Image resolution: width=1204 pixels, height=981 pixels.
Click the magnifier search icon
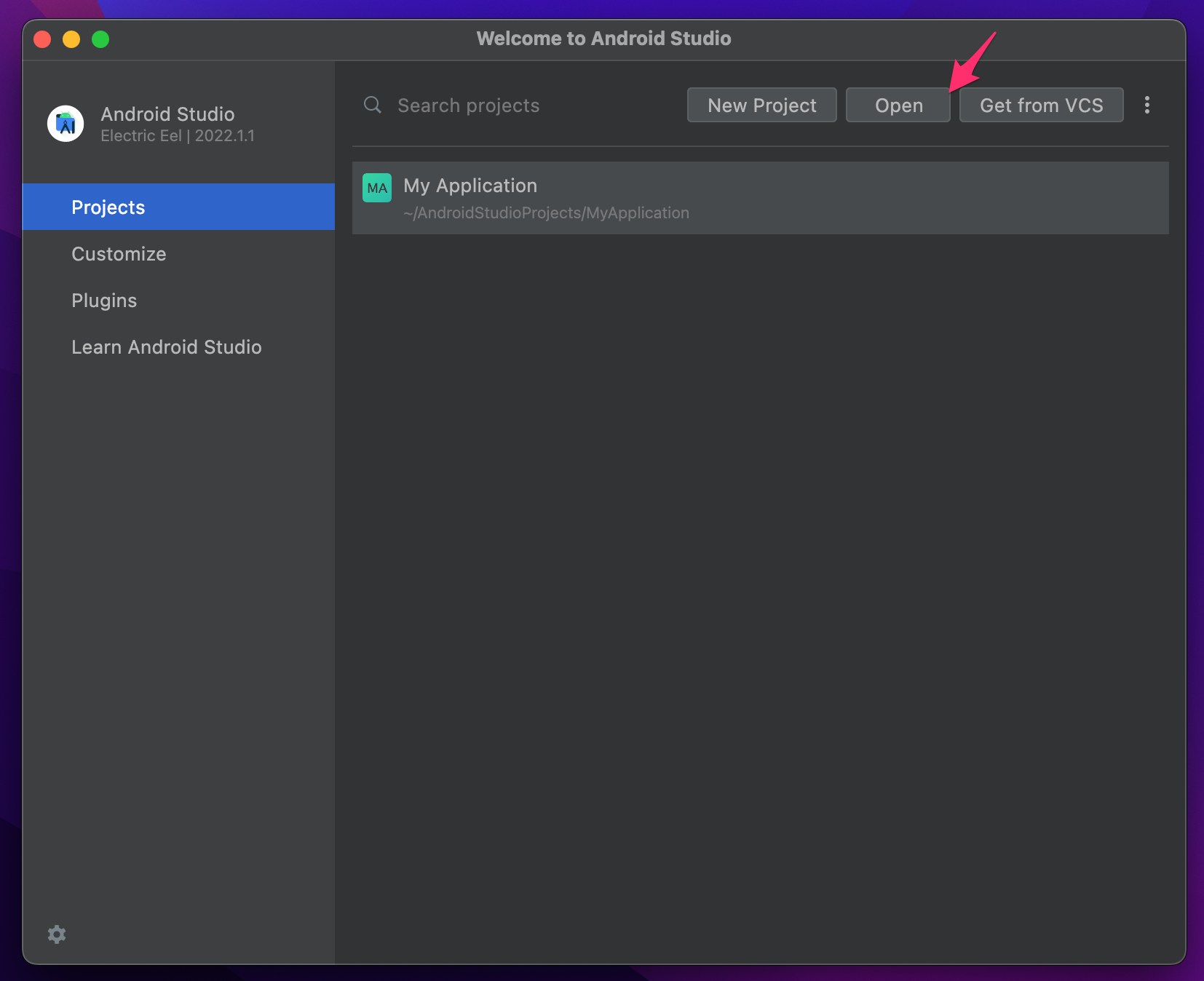373,106
